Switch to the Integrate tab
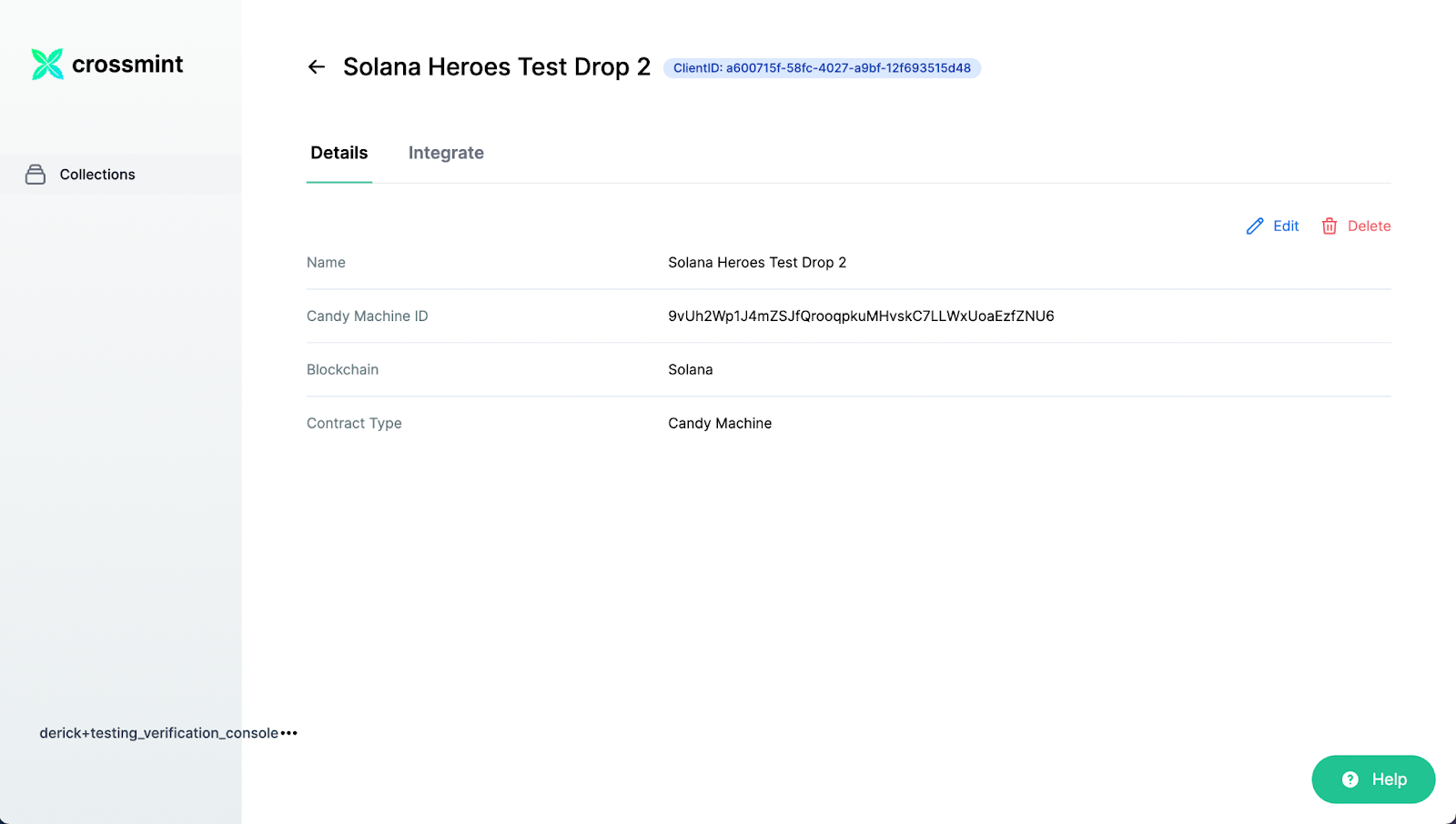The image size is (1456, 824). 446,153
